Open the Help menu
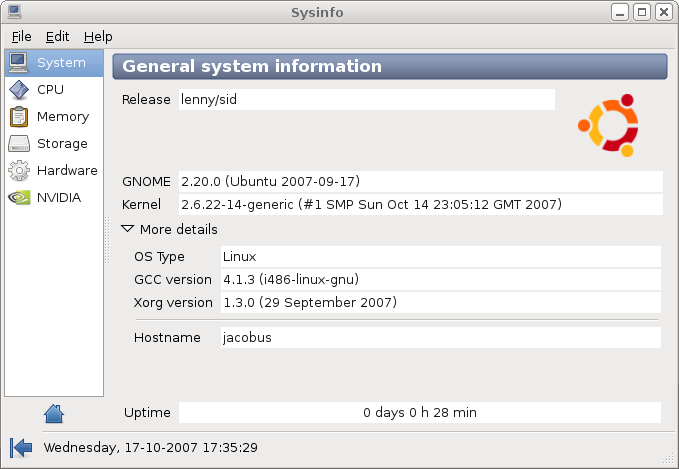The image size is (679, 469). click(x=98, y=36)
